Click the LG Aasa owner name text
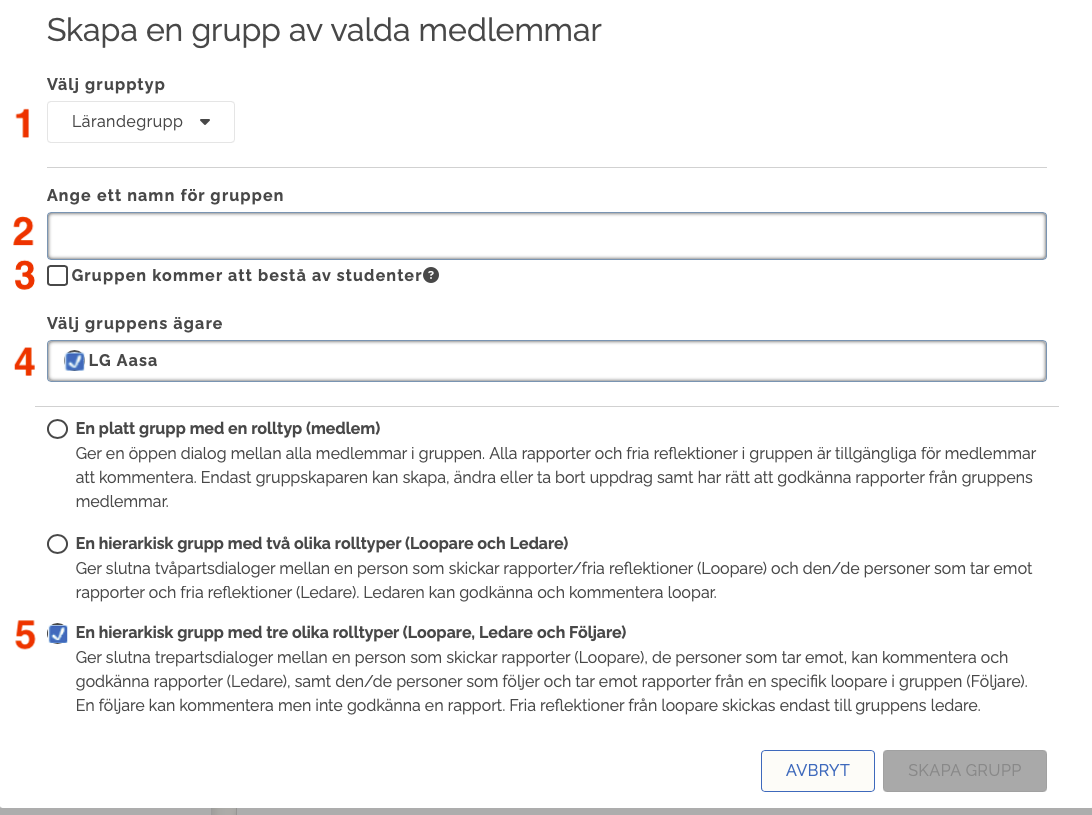Viewport: 1092px width, 815px height. pos(123,361)
